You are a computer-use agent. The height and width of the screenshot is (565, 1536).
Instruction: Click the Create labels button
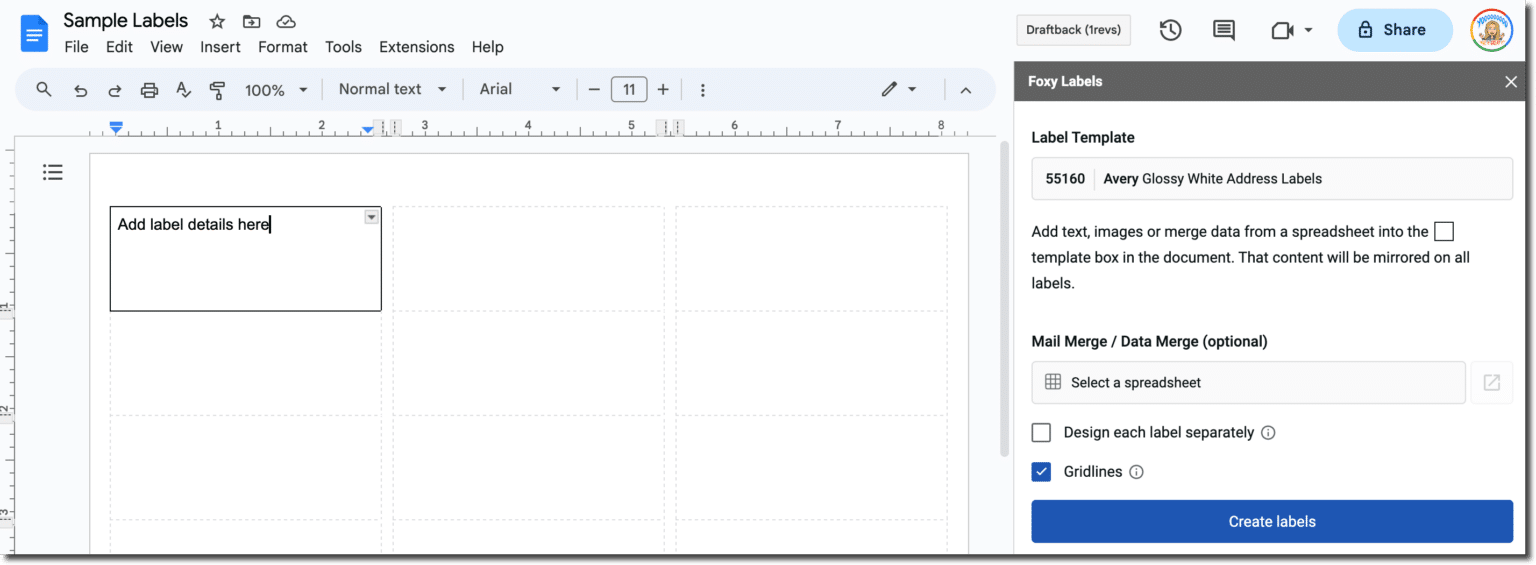point(1272,521)
